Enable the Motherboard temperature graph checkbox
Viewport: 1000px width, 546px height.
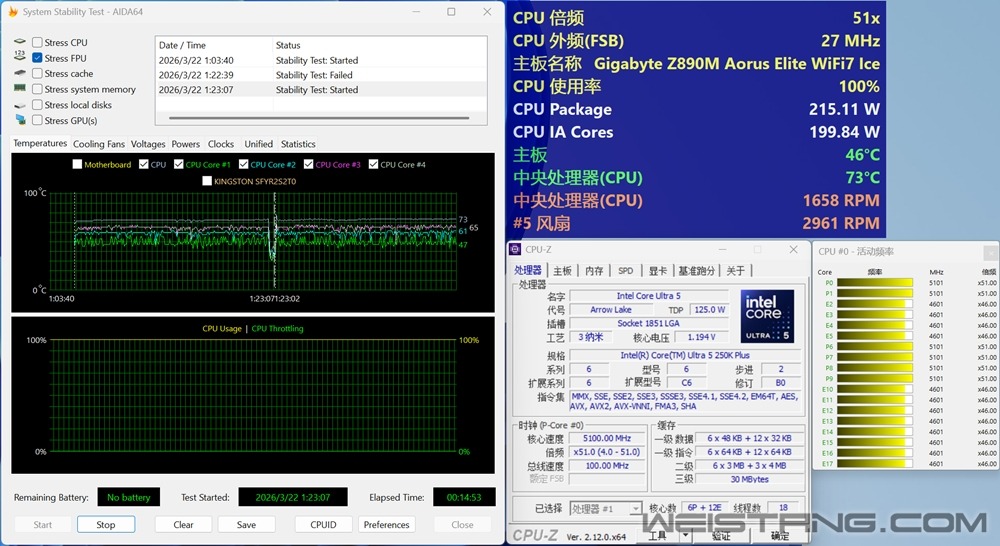coord(78,165)
